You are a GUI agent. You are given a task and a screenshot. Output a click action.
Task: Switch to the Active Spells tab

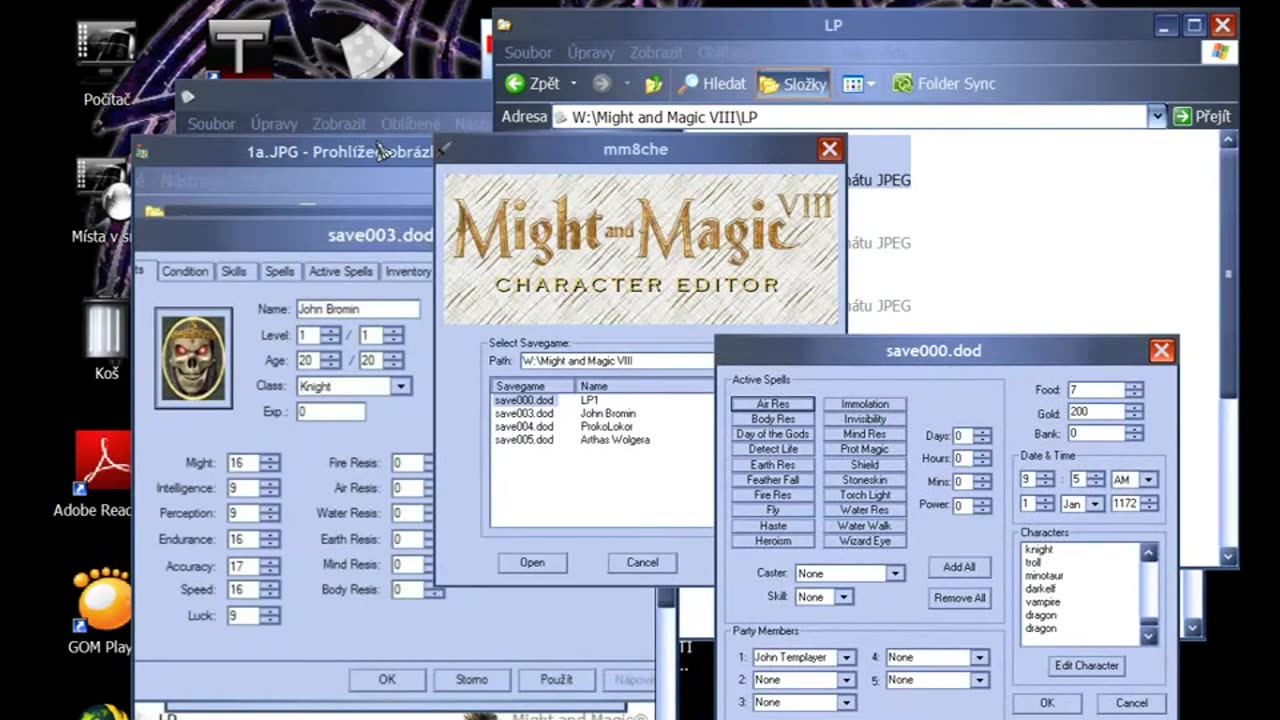point(340,271)
